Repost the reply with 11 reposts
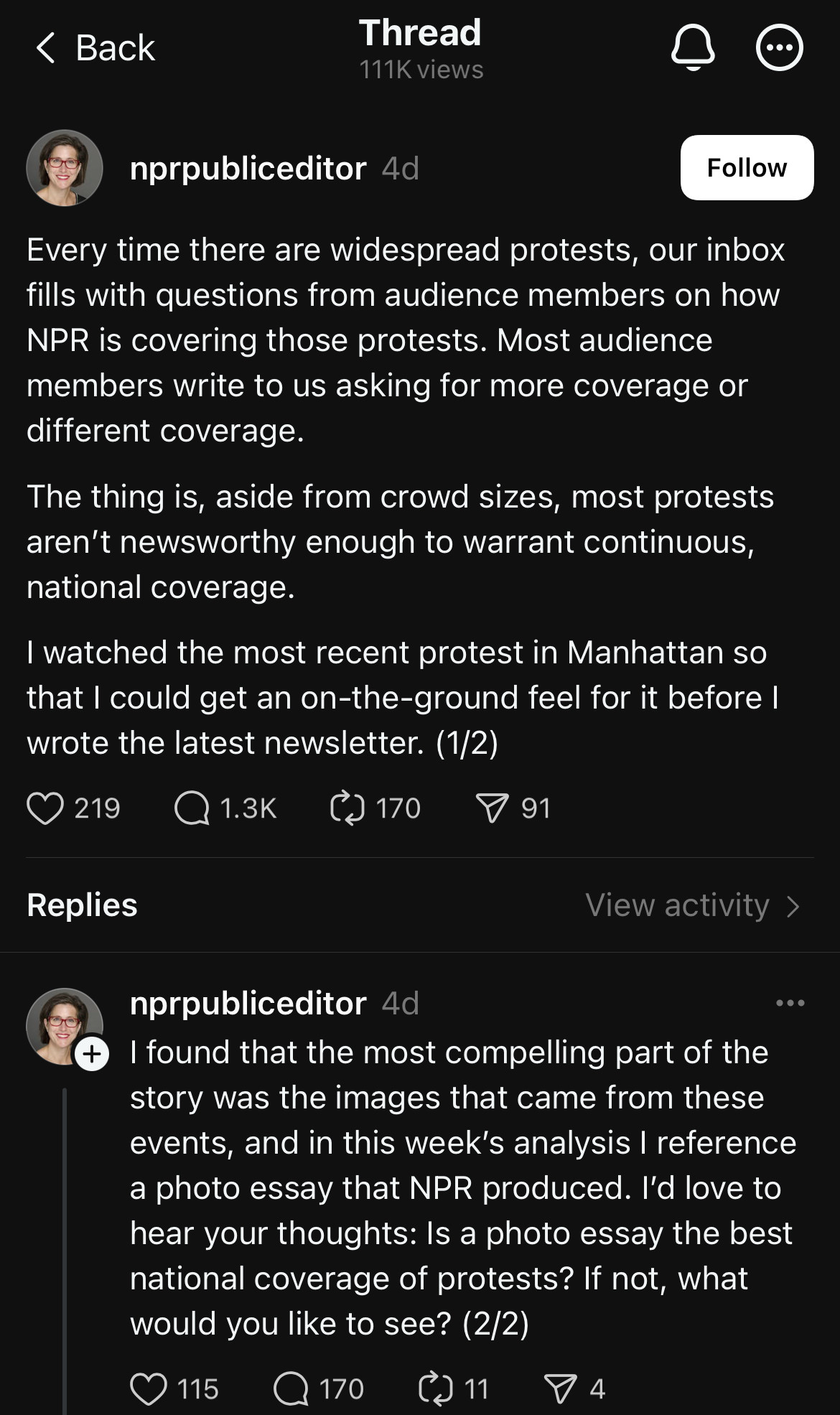 point(436,1388)
